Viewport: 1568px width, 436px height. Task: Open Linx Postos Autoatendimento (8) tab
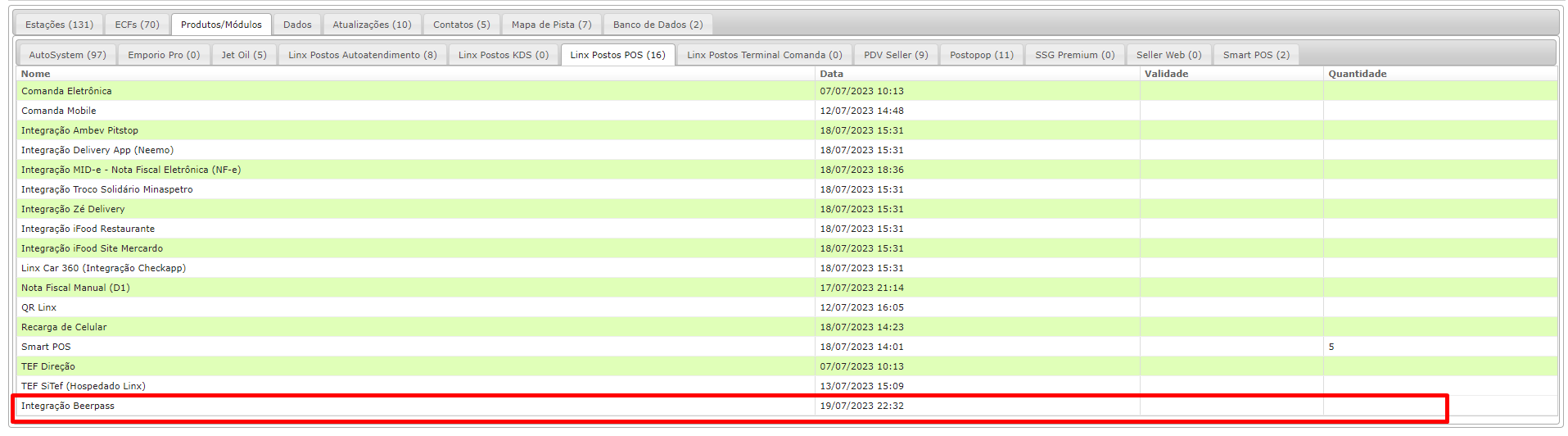click(x=363, y=55)
